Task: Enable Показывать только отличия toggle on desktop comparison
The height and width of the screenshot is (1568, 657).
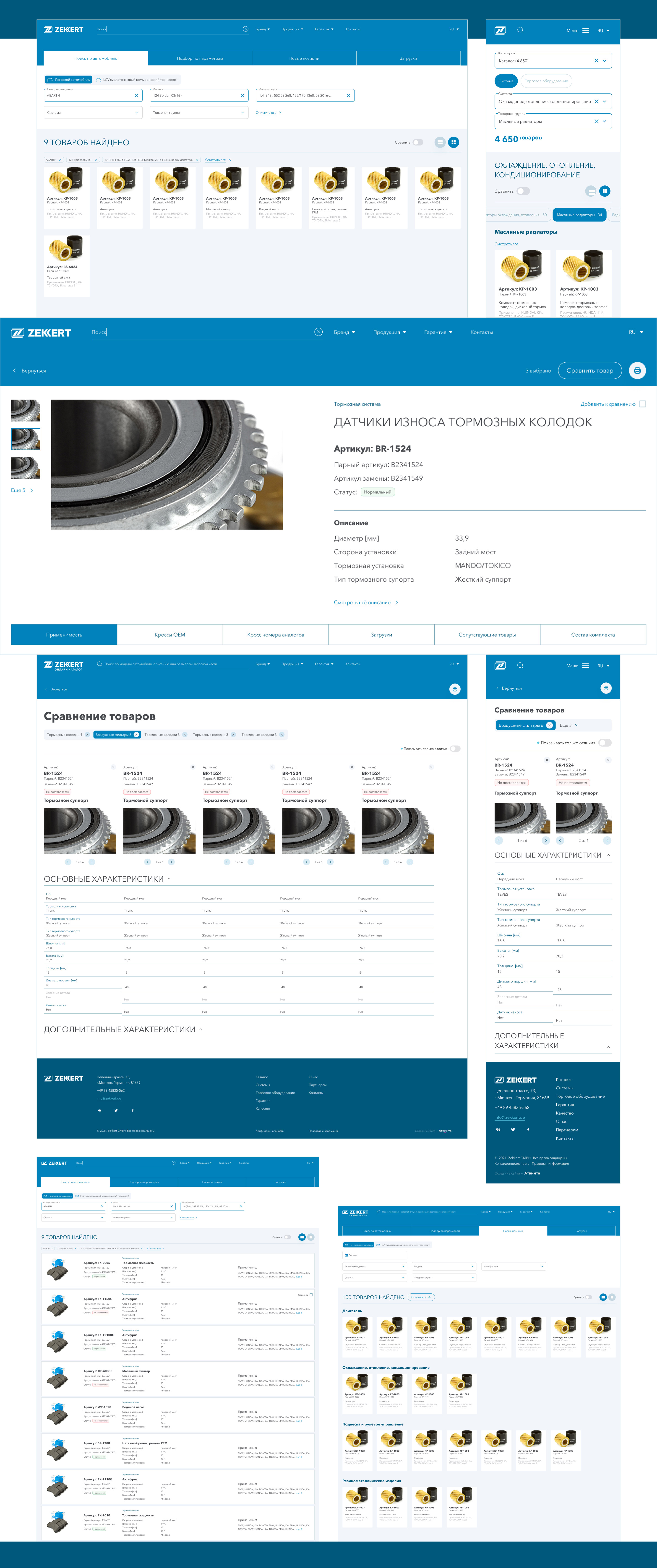Action: pyautogui.click(x=455, y=749)
